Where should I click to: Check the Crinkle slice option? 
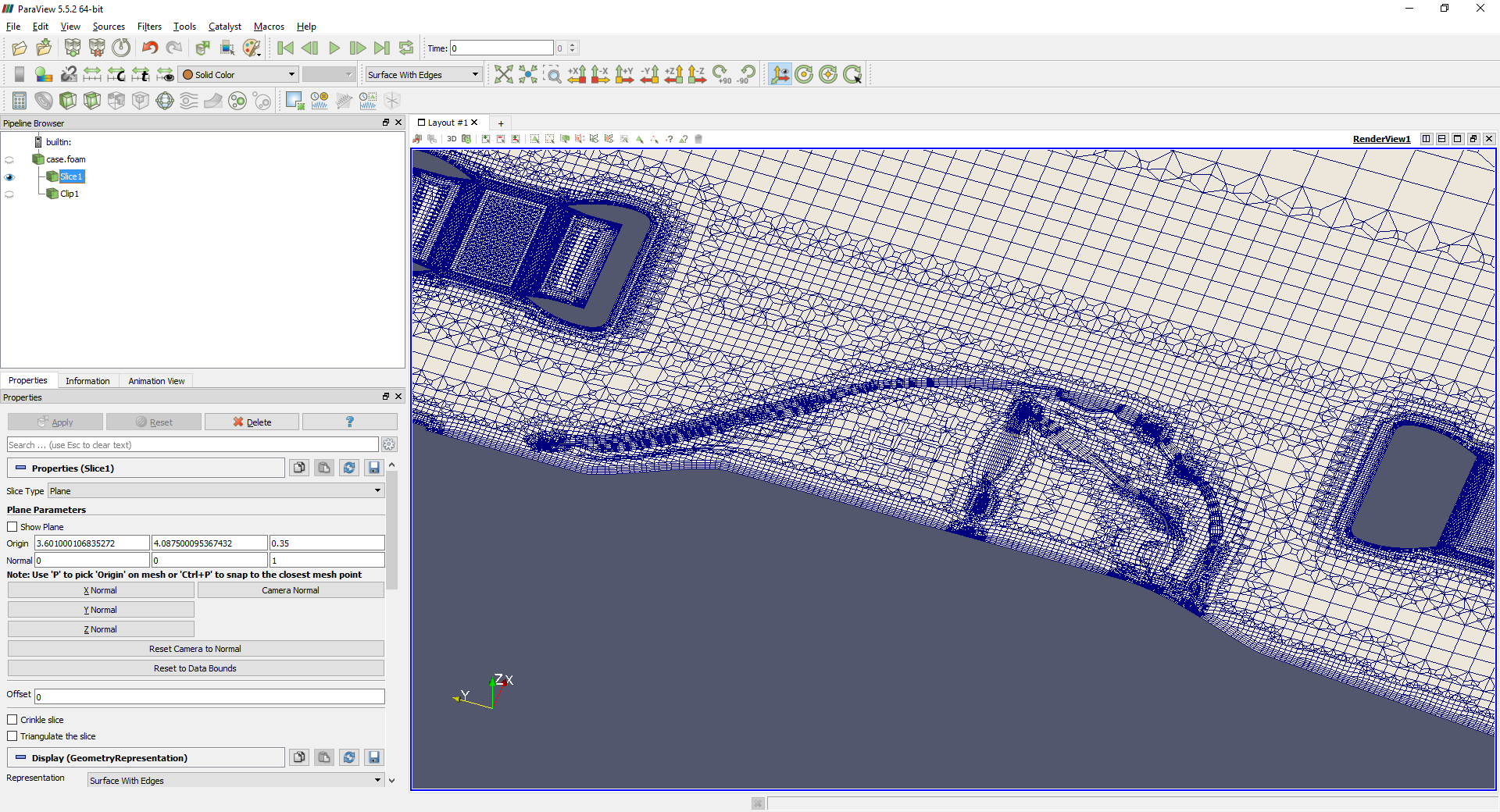tap(12, 720)
